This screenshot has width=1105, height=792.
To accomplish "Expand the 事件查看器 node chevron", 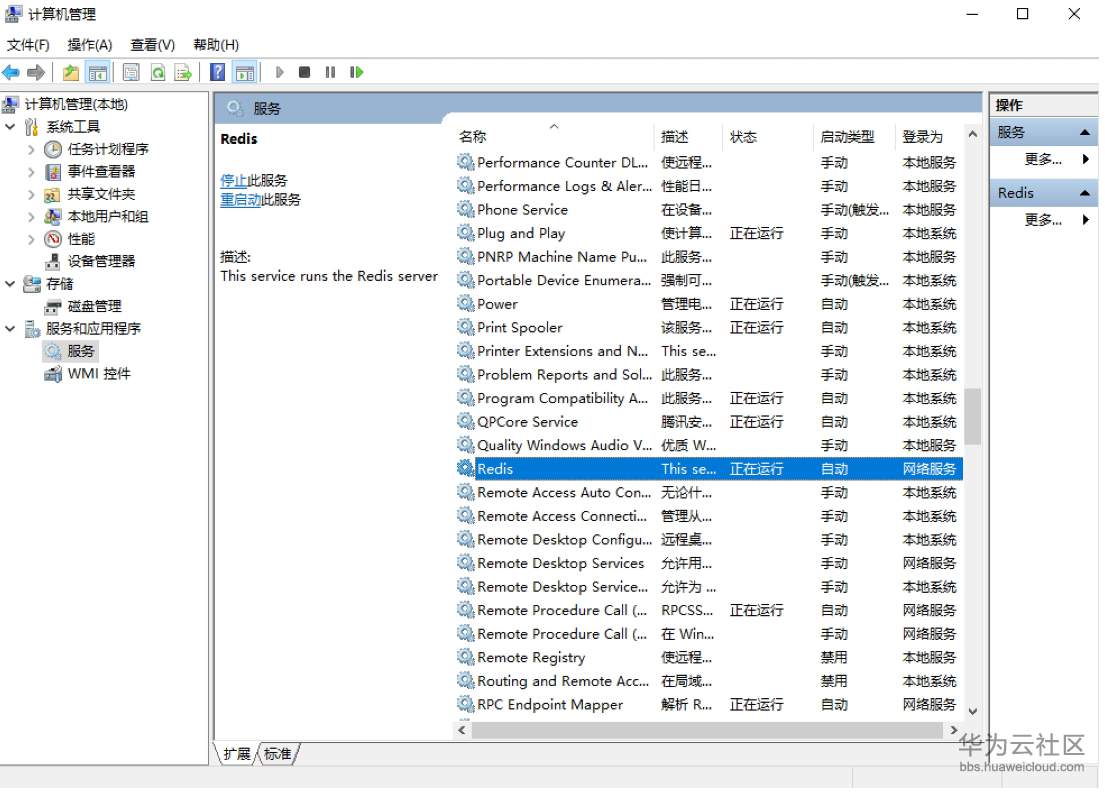I will coord(31,171).
